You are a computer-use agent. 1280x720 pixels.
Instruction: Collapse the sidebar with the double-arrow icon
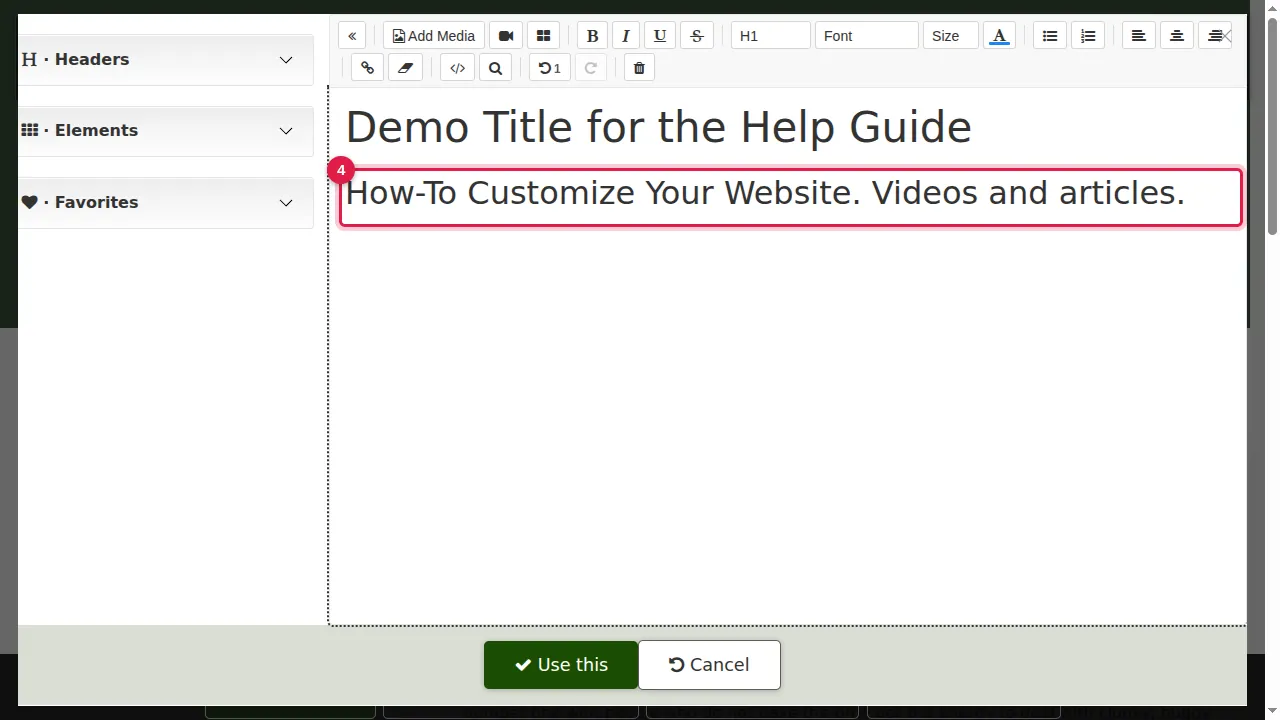(x=352, y=36)
